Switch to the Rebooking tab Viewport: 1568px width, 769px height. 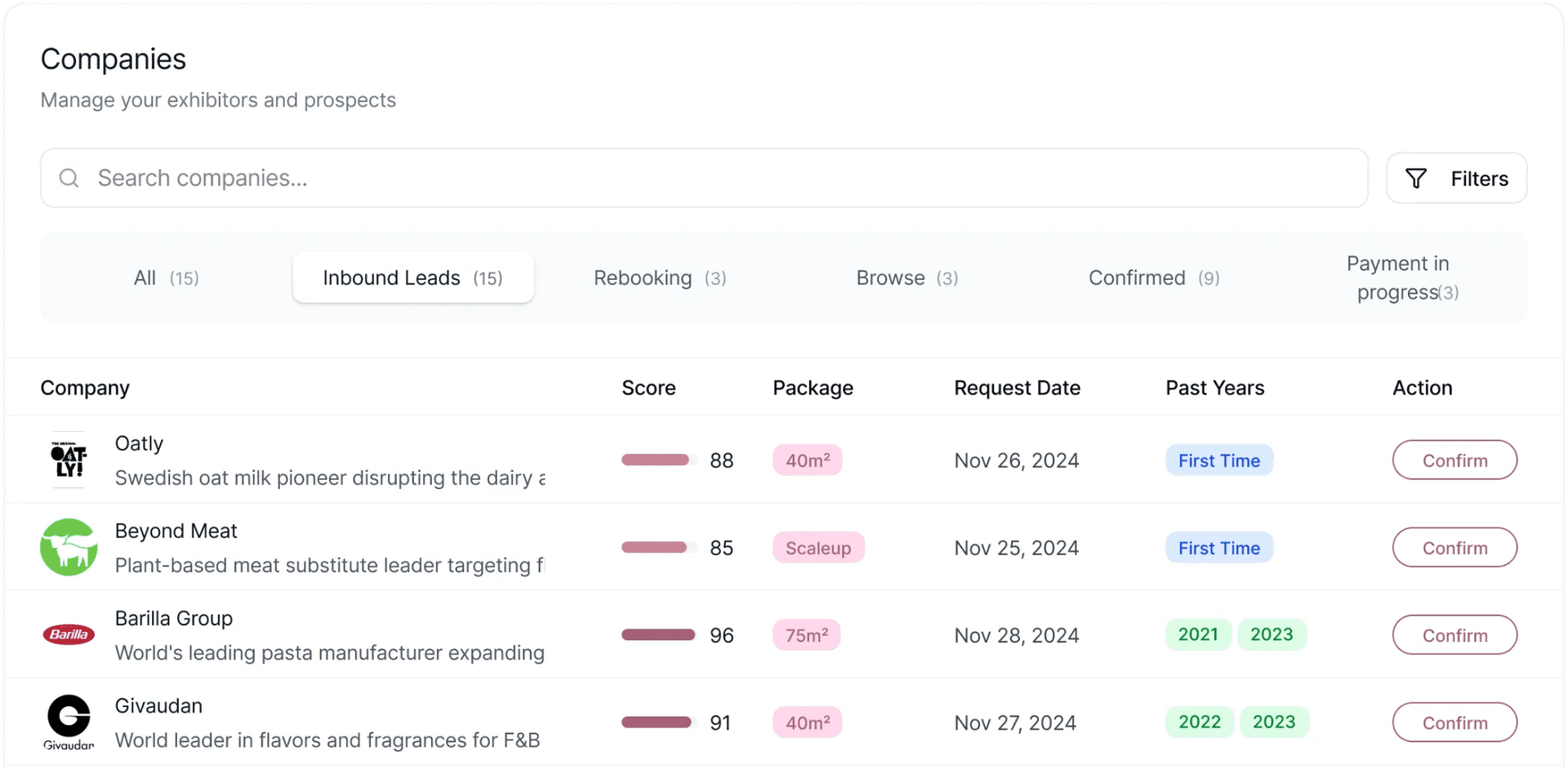coord(660,278)
